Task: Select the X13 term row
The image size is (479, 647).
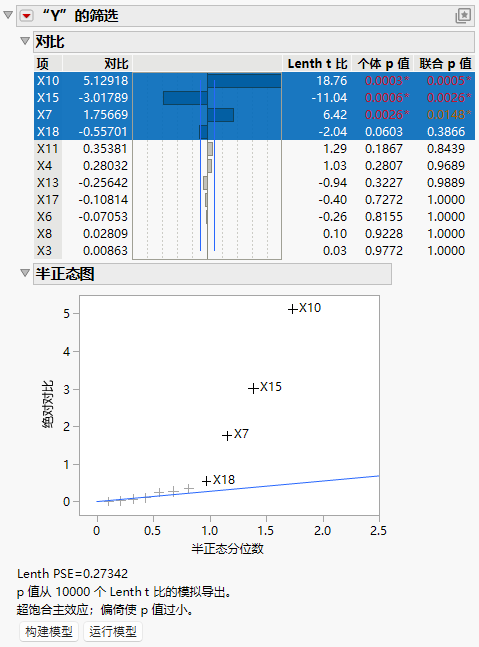Action: (x=254, y=182)
